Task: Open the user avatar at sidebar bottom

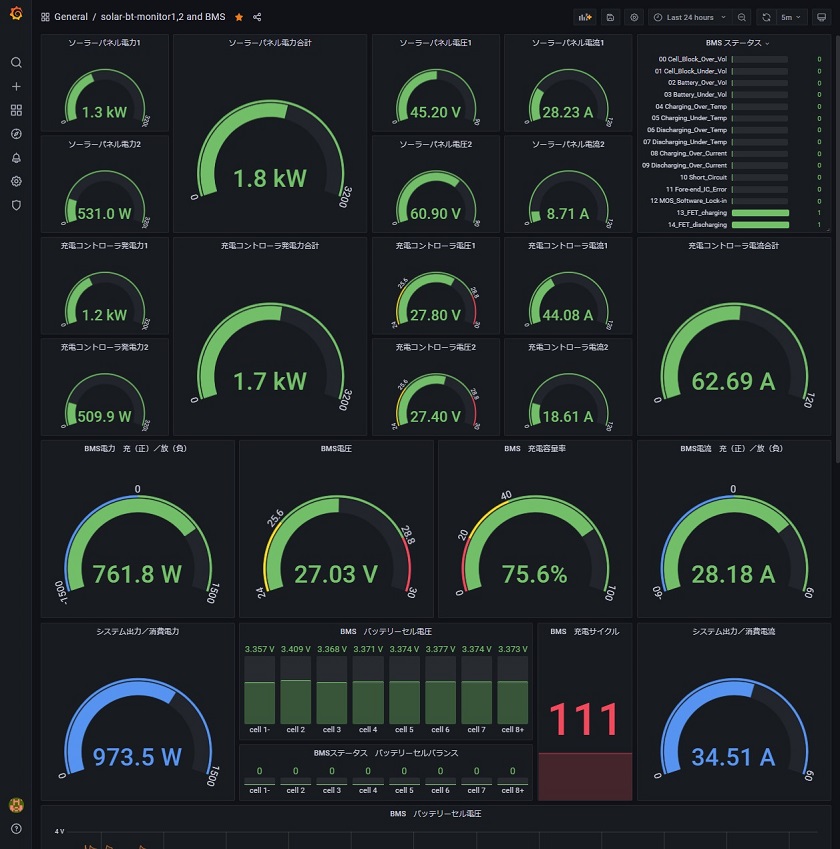Action: 16,805
